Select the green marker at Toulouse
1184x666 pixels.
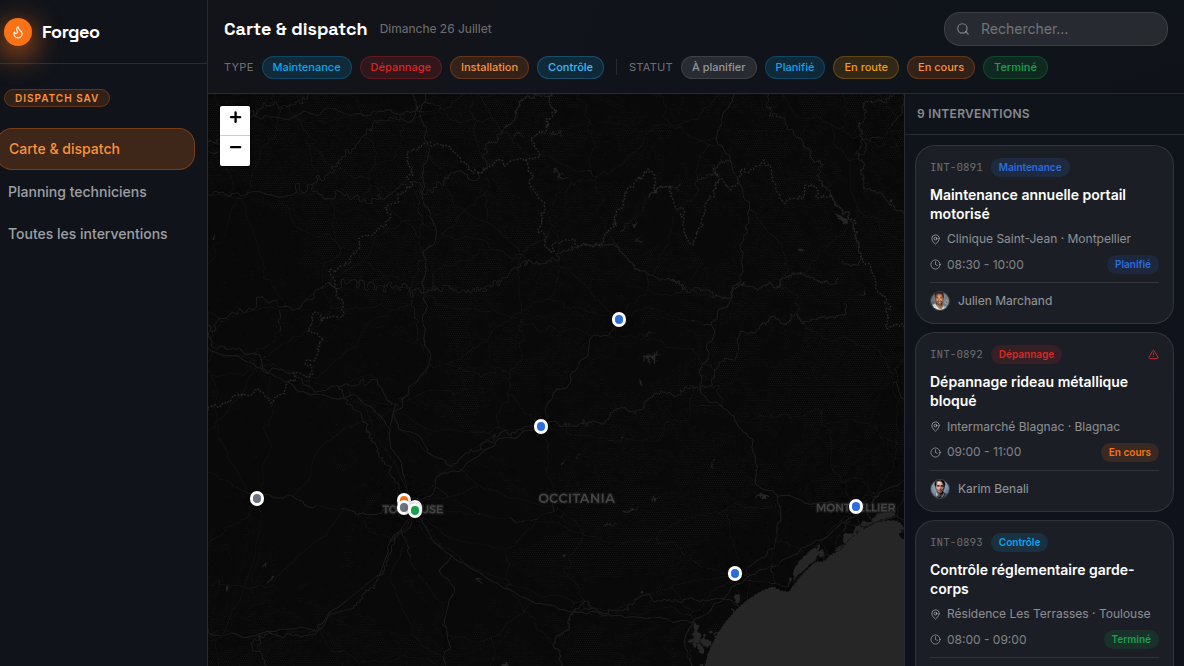(x=415, y=511)
